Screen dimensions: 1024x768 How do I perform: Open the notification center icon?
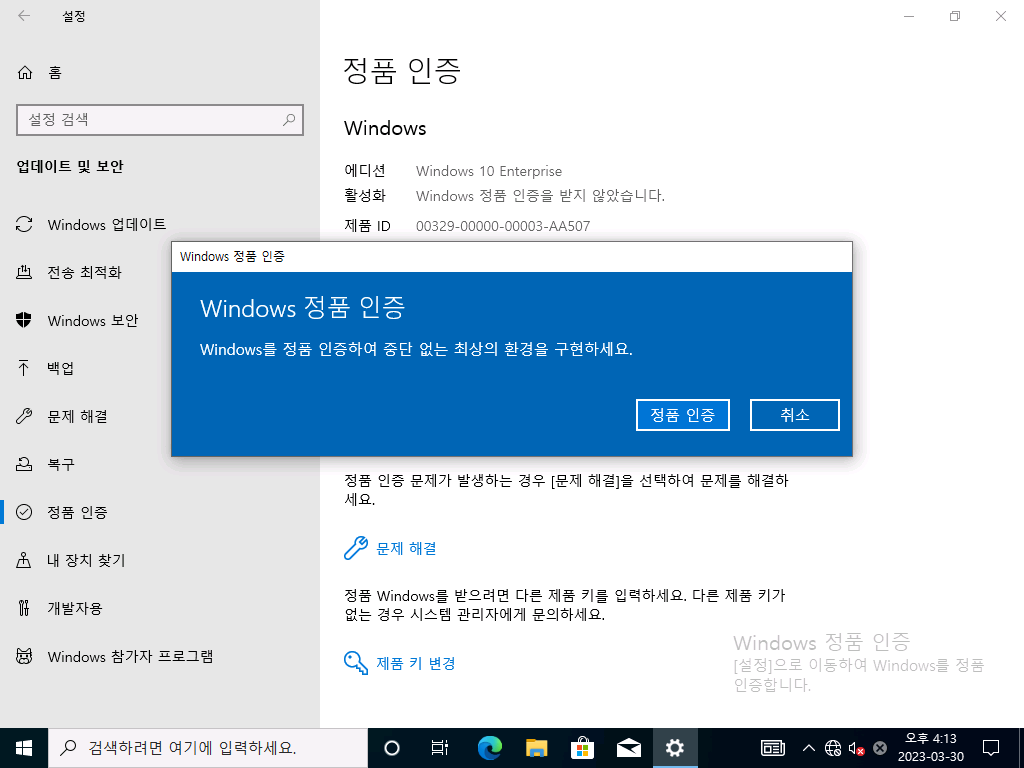[991, 748]
